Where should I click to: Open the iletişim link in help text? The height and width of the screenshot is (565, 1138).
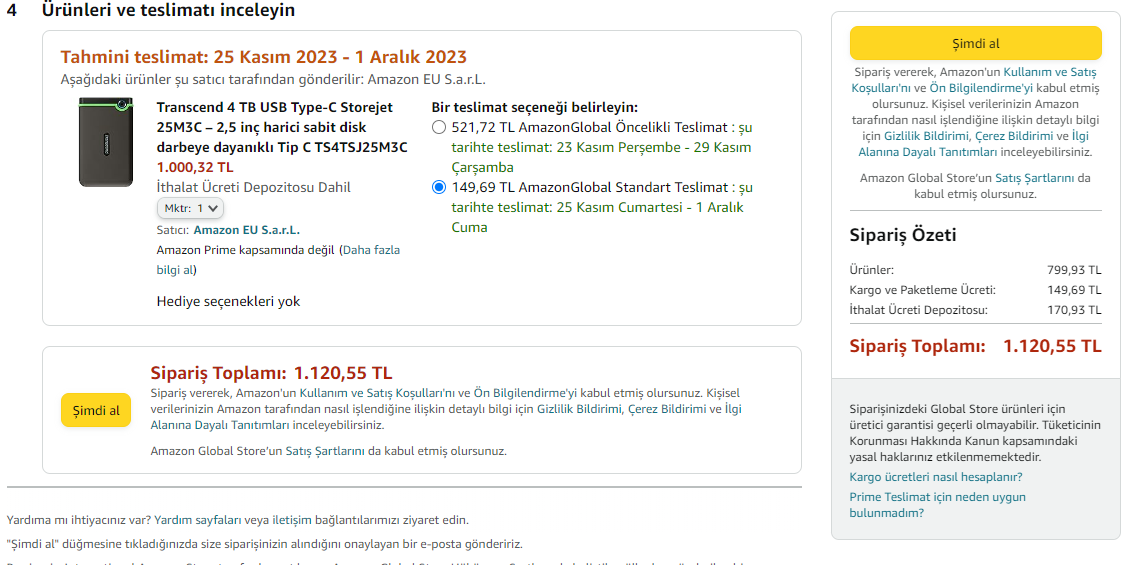[x=291, y=520]
